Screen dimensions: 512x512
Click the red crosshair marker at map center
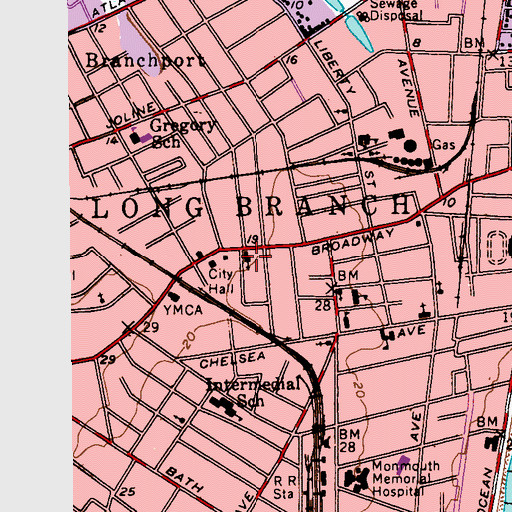point(256,256)
